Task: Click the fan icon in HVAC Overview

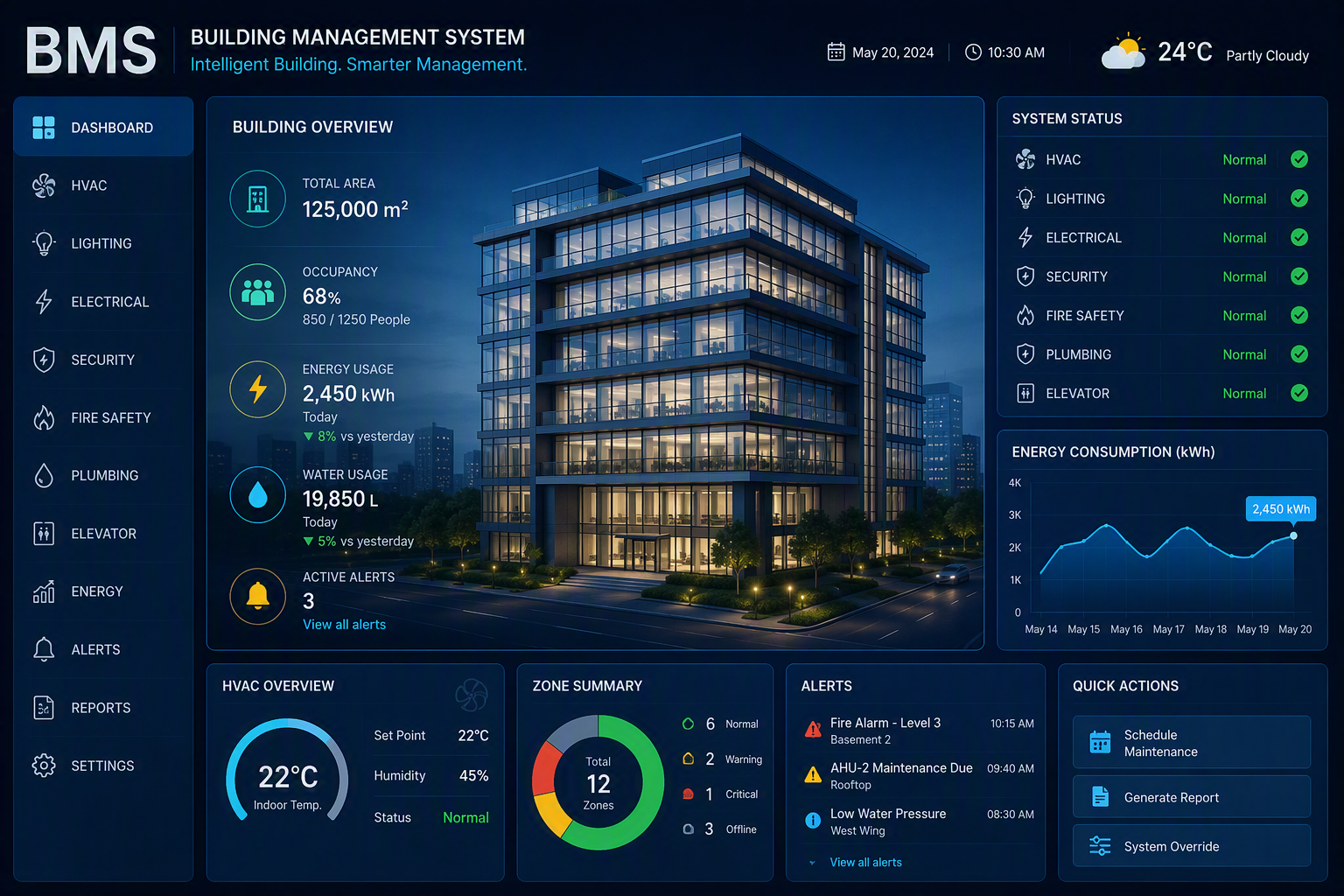Action: [x=471, y=696]
